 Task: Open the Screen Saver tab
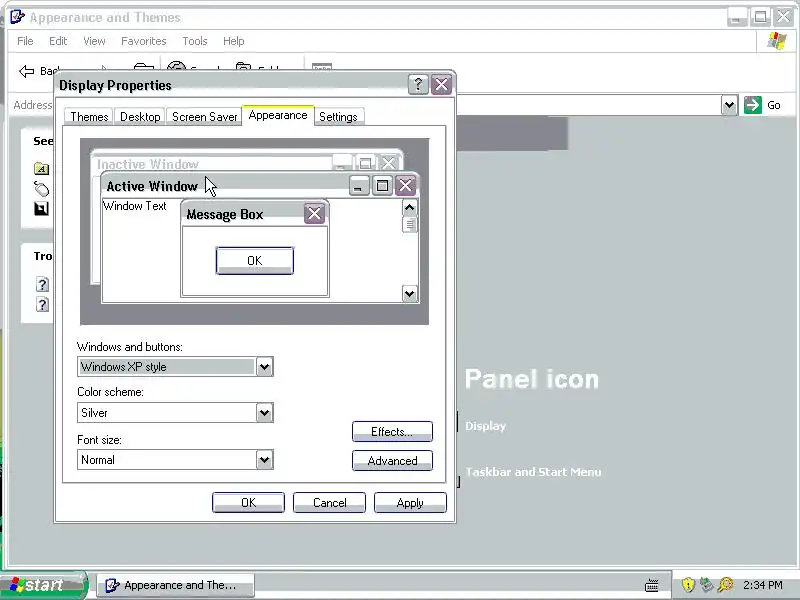click(204, 117)
